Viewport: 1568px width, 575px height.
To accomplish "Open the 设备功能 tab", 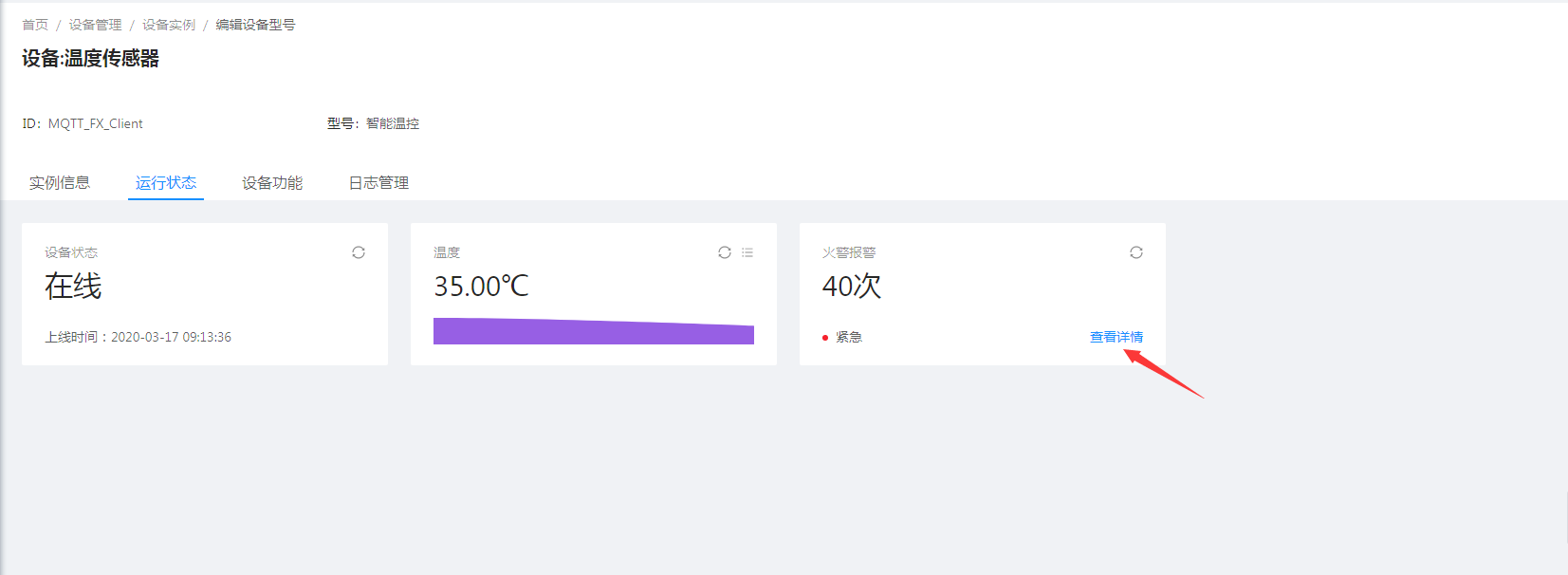I will (x=272, y=183).
